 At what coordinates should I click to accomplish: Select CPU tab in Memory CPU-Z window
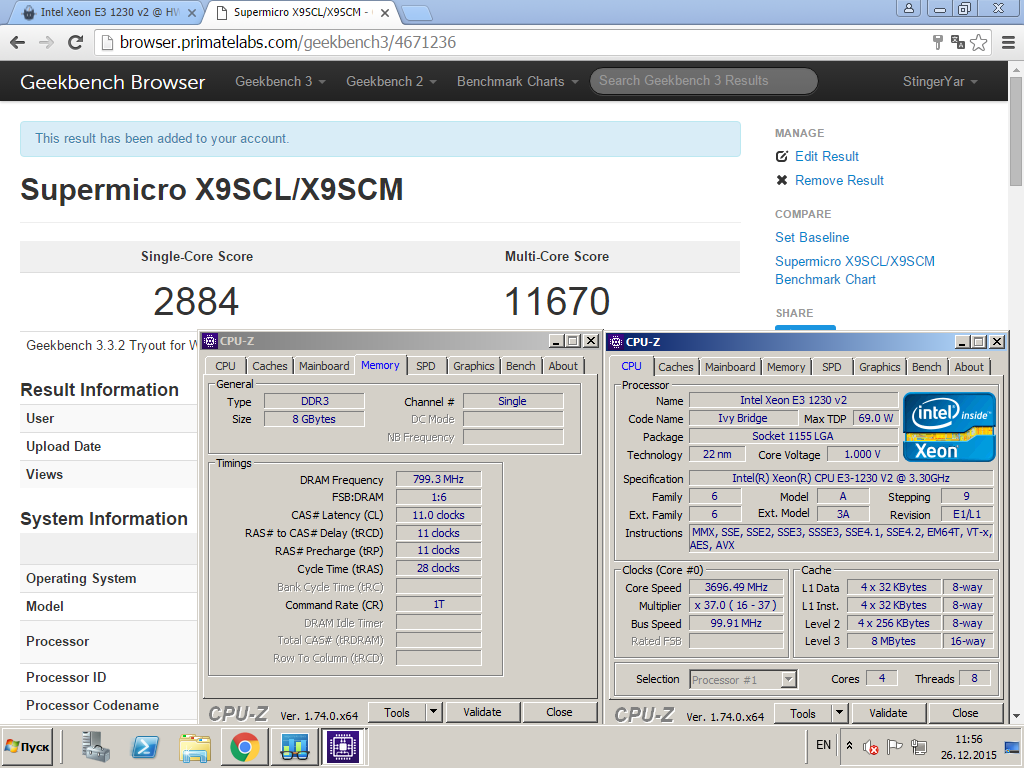click(225, 366)
